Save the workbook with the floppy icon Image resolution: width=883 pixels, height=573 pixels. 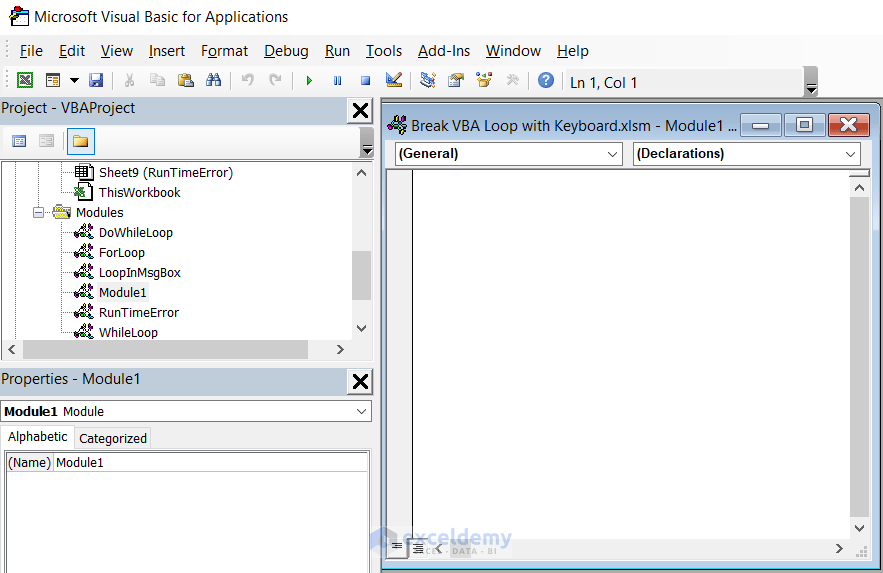pos(96,80)
